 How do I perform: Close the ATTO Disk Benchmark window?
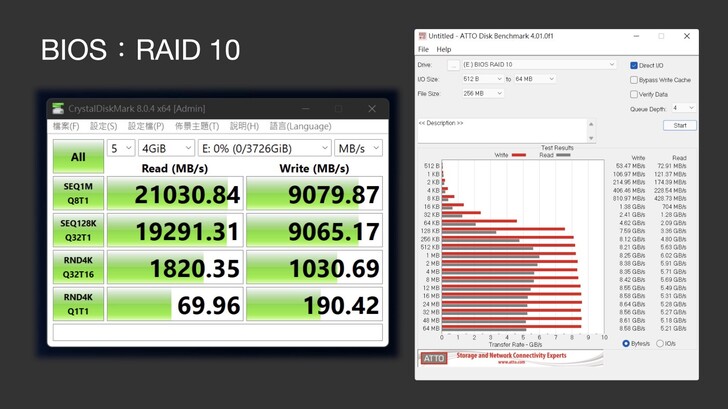(687, 36)
